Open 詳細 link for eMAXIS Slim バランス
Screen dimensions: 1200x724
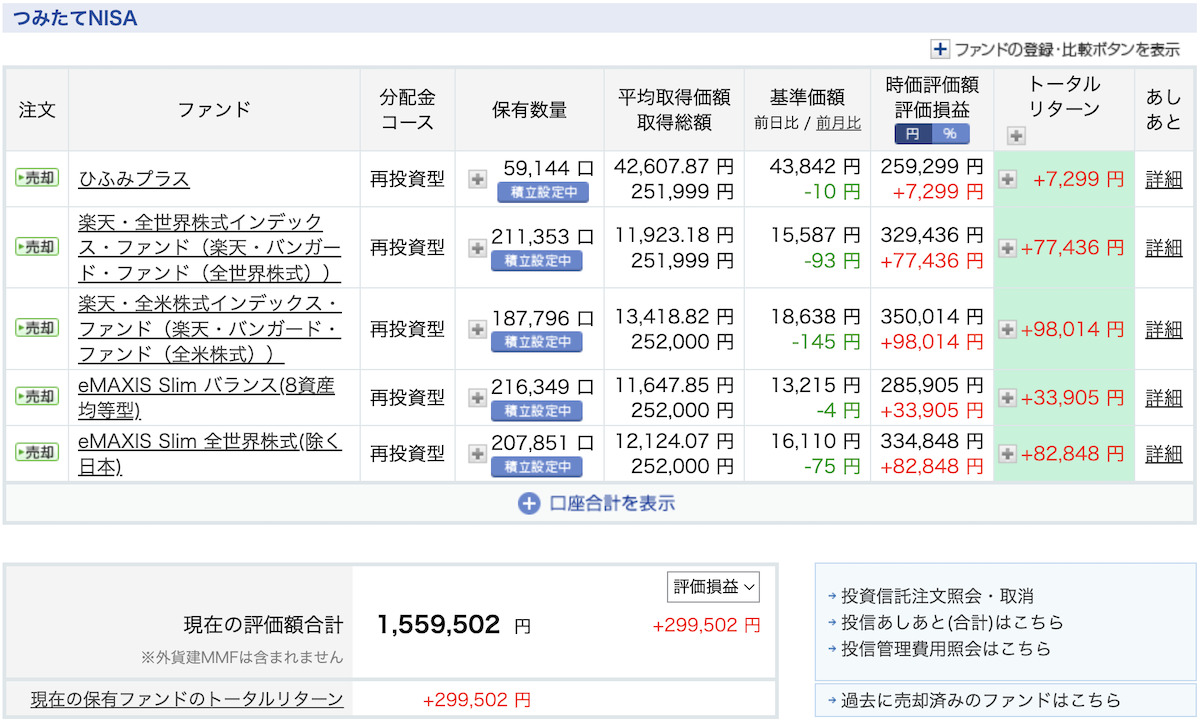pos(1163,397)
